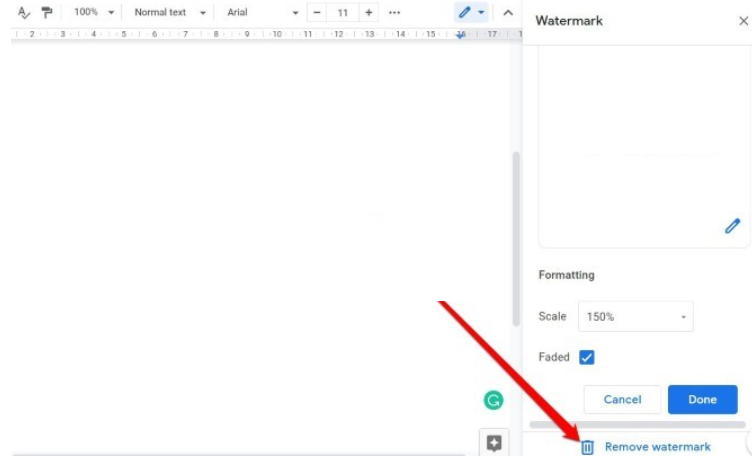Screen dimensions: 752x456
Task: Click the document vertical scrollbar
Action: pyautogui.click(x=517, y=239)
